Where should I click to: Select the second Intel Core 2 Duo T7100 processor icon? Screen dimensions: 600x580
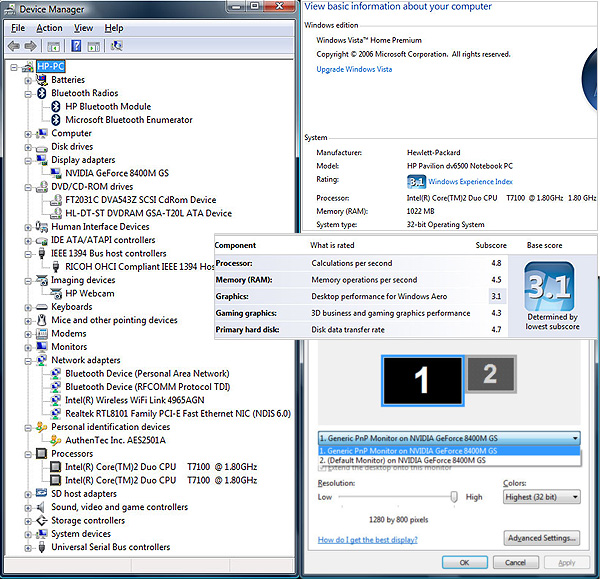tap(56, 480)
